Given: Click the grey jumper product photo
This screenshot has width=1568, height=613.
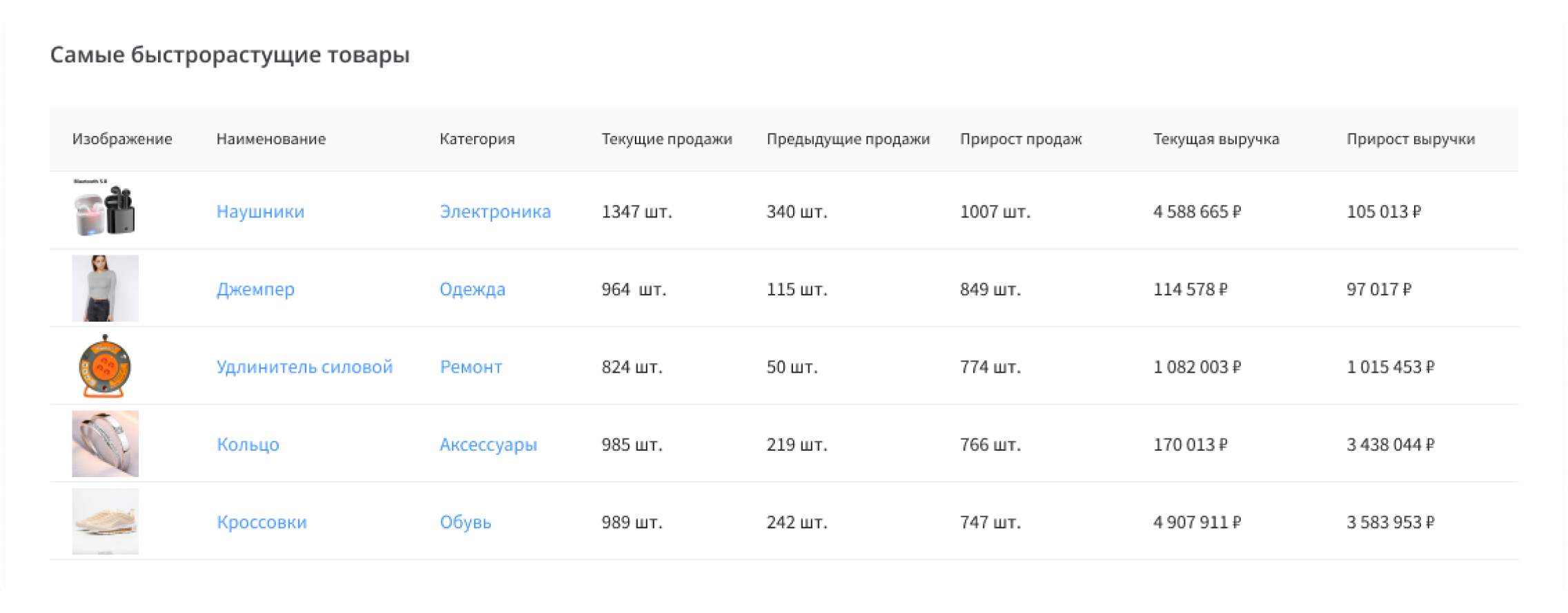Looking at the screenshot, I should click(x=105, y=289).
